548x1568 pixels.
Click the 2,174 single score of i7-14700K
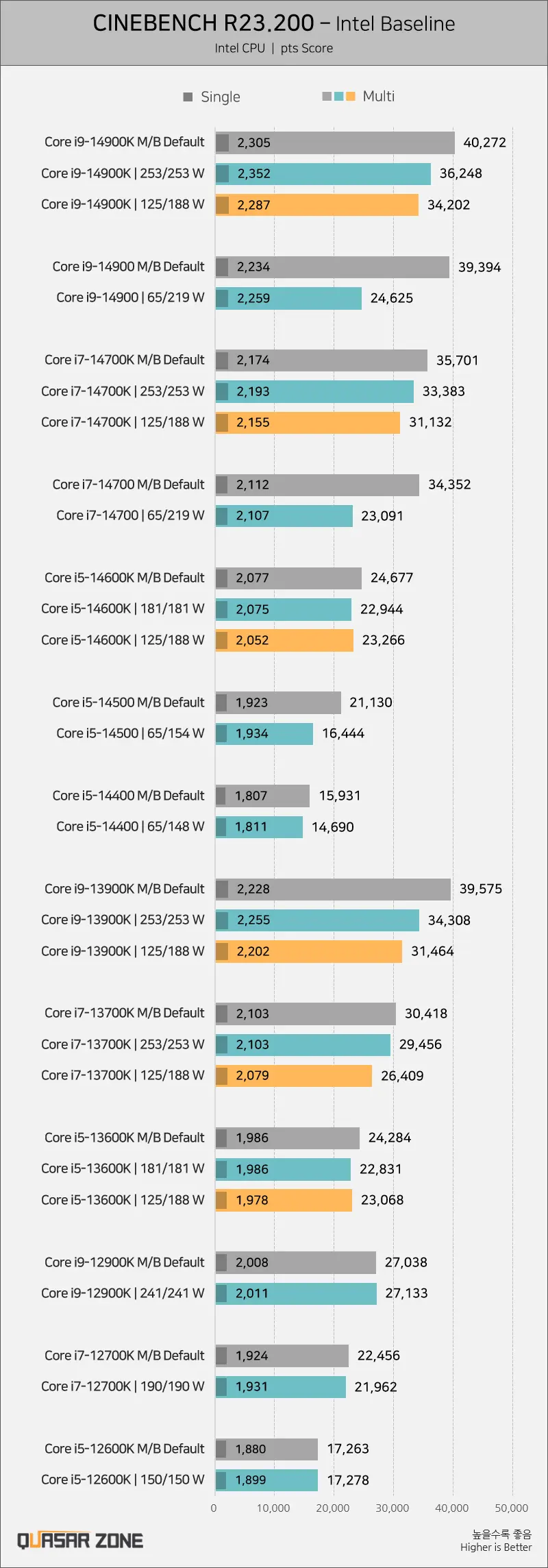coord(253,360)
